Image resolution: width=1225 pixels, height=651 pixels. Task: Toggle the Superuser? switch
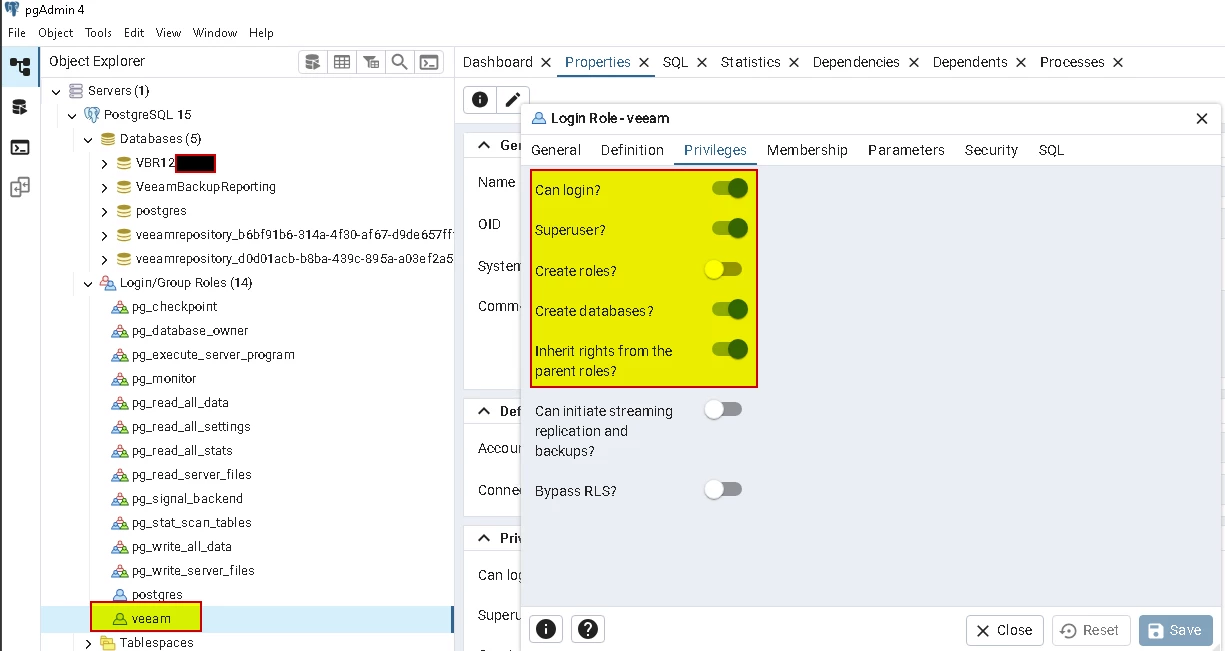729,229
